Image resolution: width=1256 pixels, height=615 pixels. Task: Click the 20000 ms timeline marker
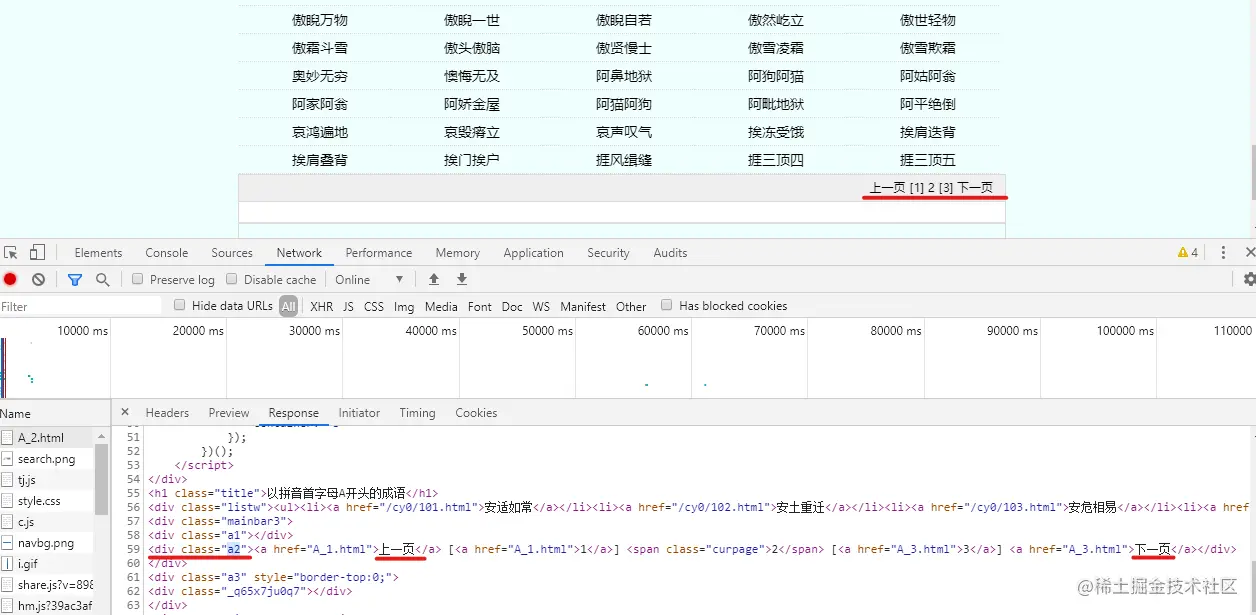(196, 331)
